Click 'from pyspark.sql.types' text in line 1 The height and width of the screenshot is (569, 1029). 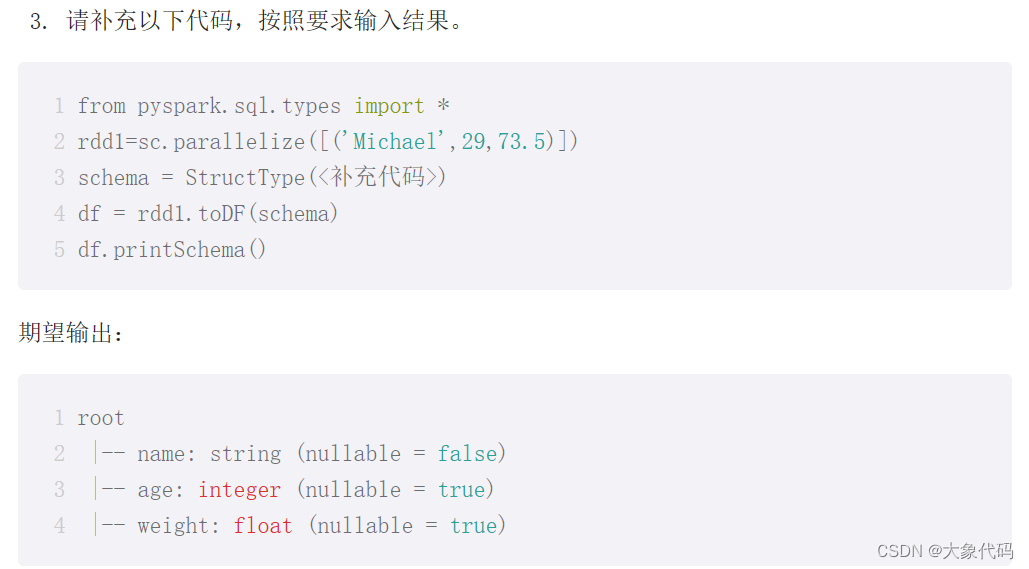click(209, 106)
